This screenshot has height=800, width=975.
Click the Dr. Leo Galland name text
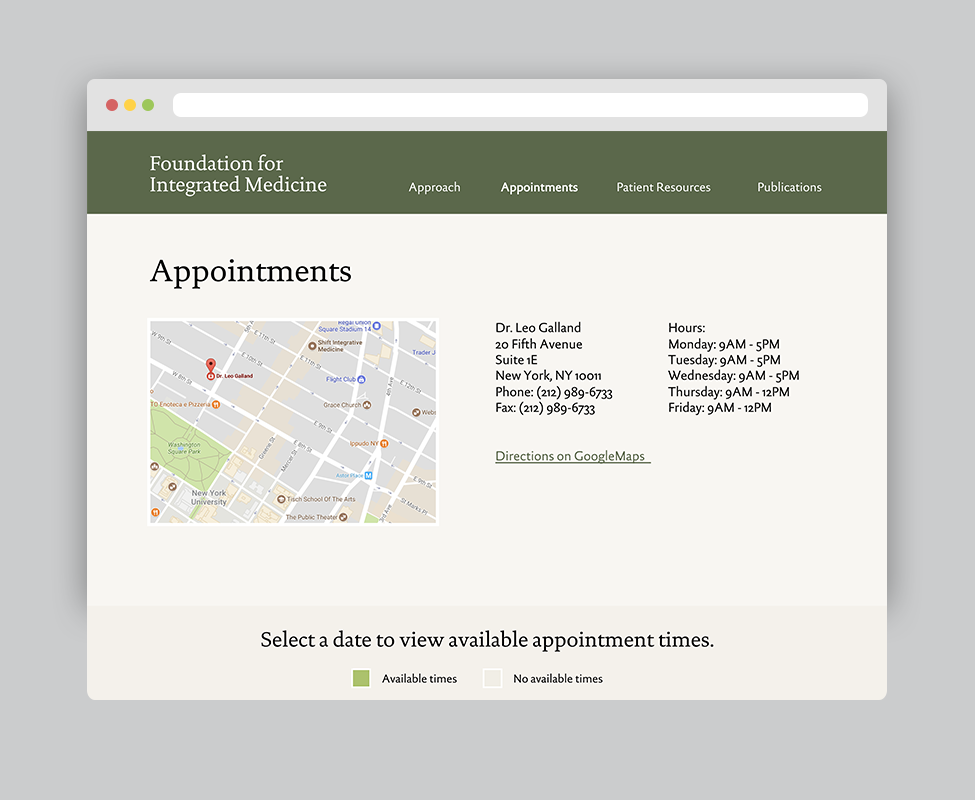[x=538, y=328]
